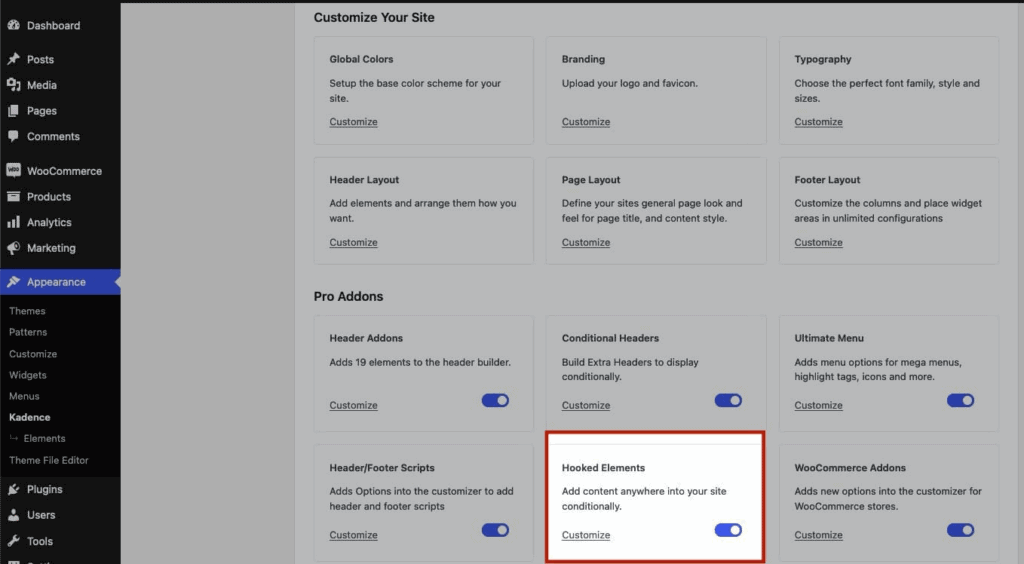Viewport: 1024px width, 564px height.
Task: Select the Pages icon in sidebar
Action: pos(13,111)
